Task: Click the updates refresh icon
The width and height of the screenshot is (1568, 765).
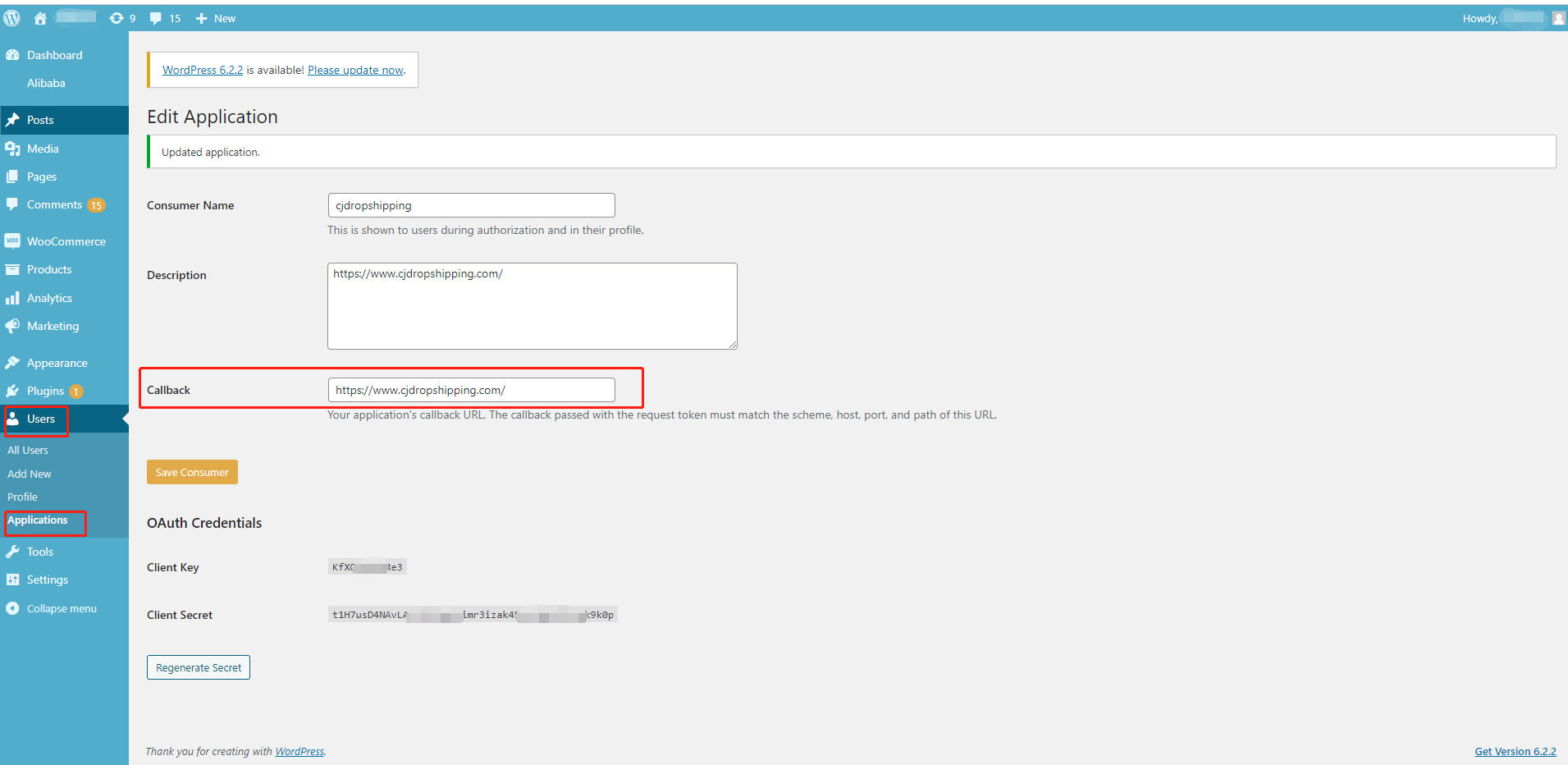Action: (x=117, y=18)
